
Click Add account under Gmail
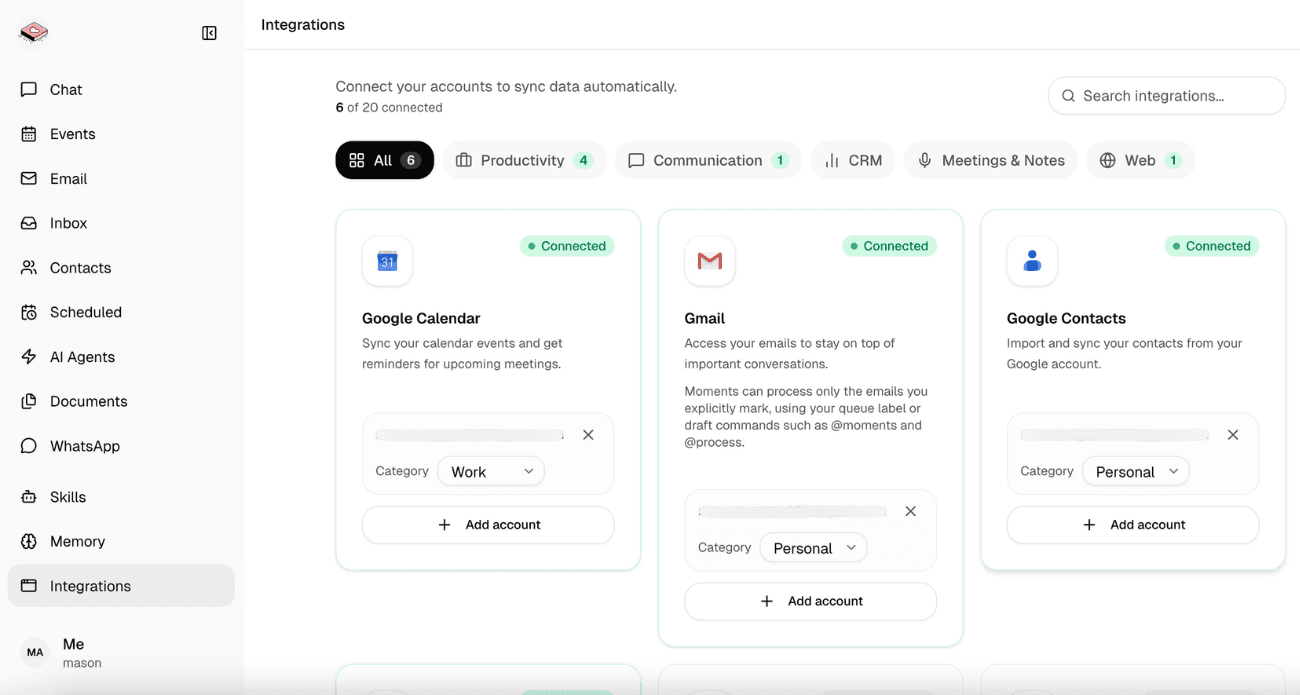(810, 600)
